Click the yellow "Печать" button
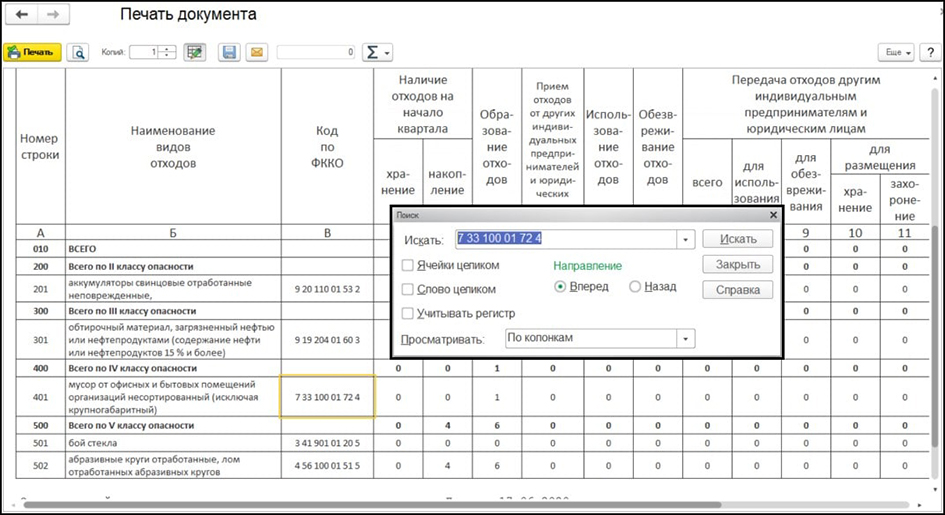The width and height of the screenshot is (945, 515). (33, 52)
